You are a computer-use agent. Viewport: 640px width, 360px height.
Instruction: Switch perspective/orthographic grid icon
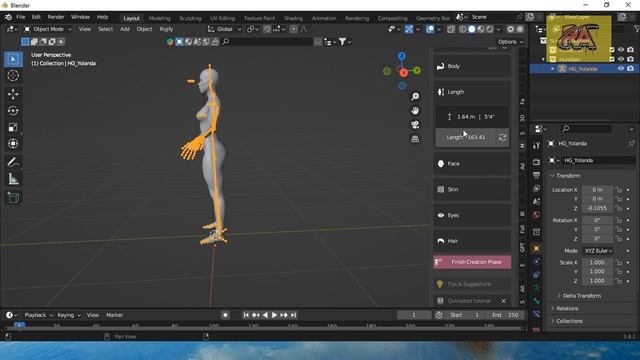[x=415, y=139]
